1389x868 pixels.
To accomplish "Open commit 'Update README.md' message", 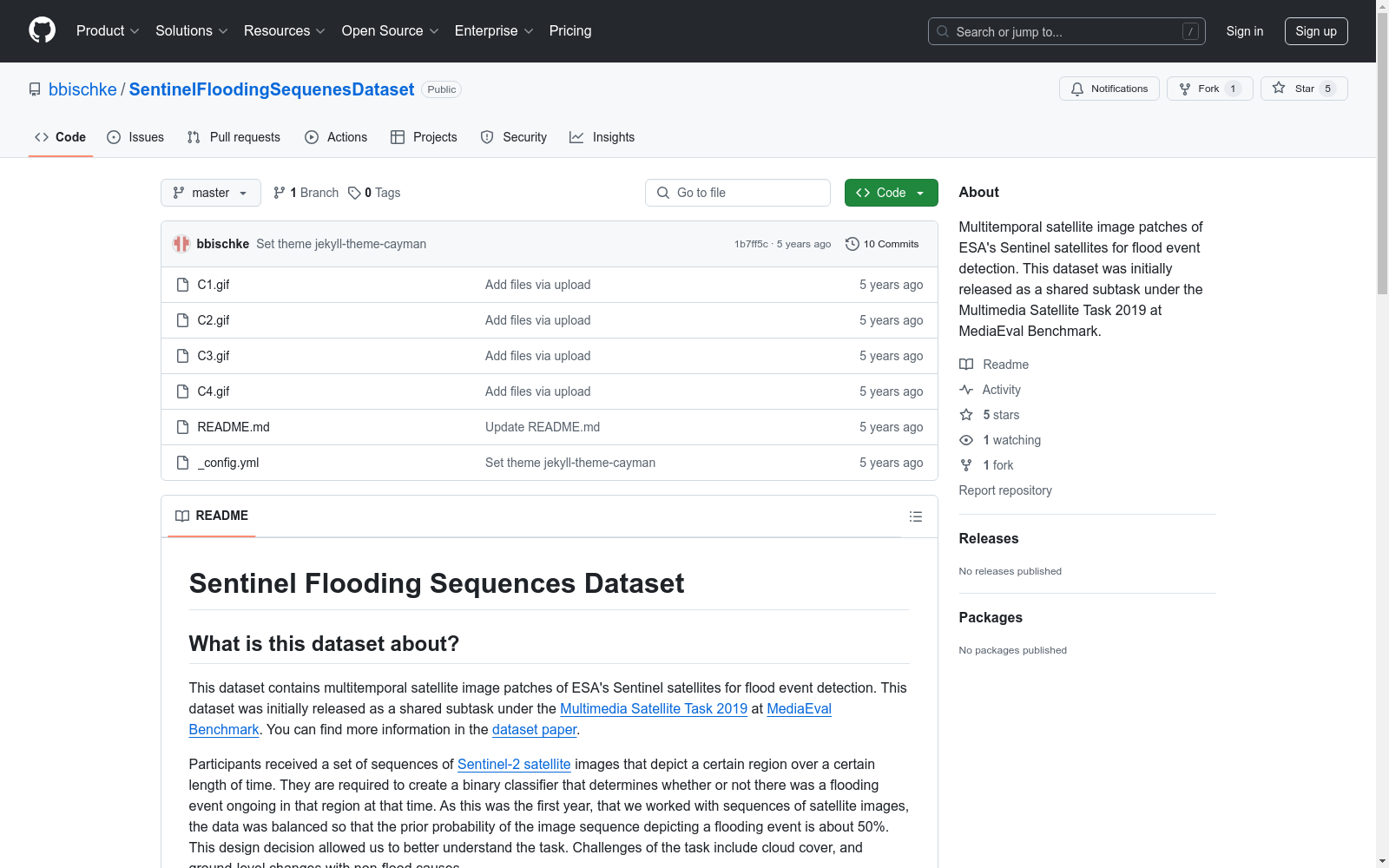I will 543,427.
